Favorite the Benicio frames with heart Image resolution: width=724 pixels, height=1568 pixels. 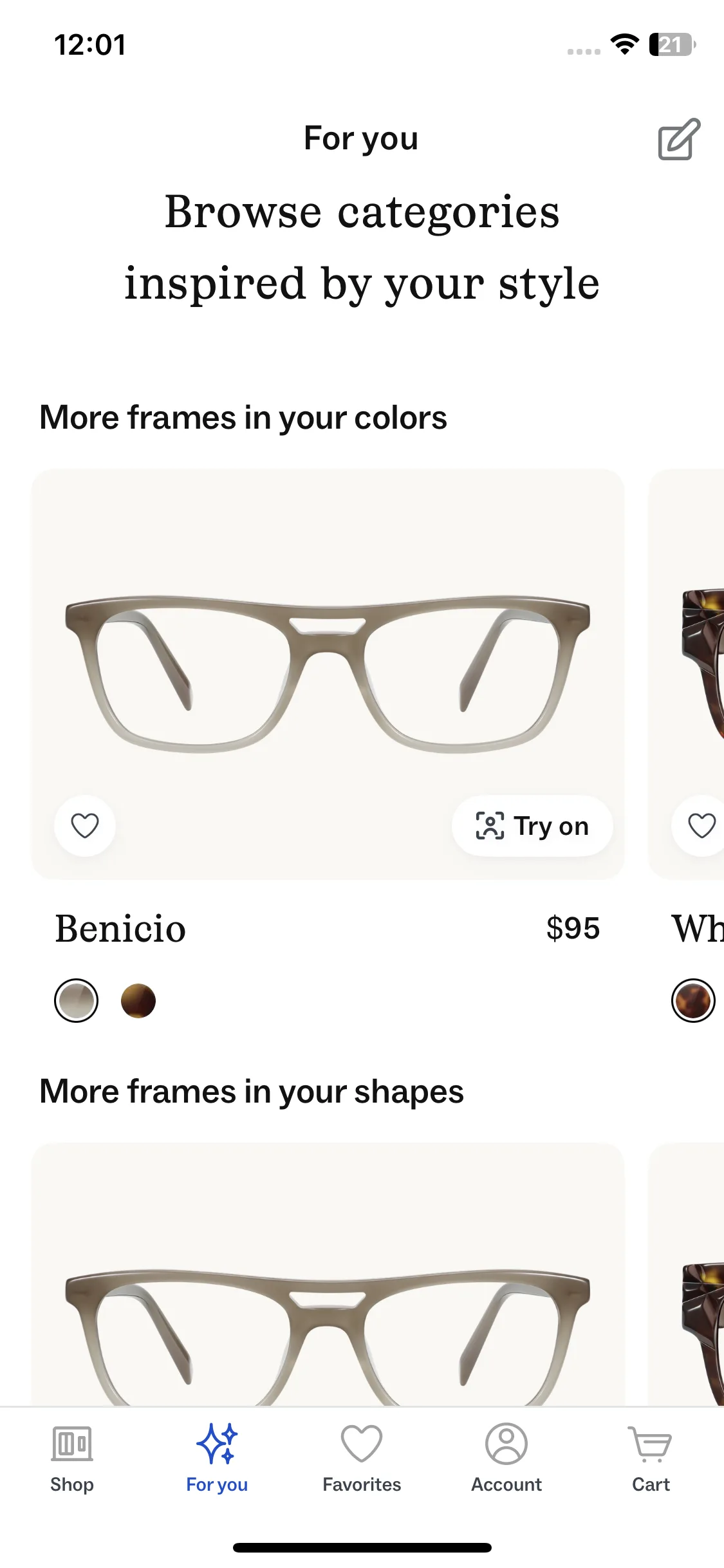coord(85,826)
